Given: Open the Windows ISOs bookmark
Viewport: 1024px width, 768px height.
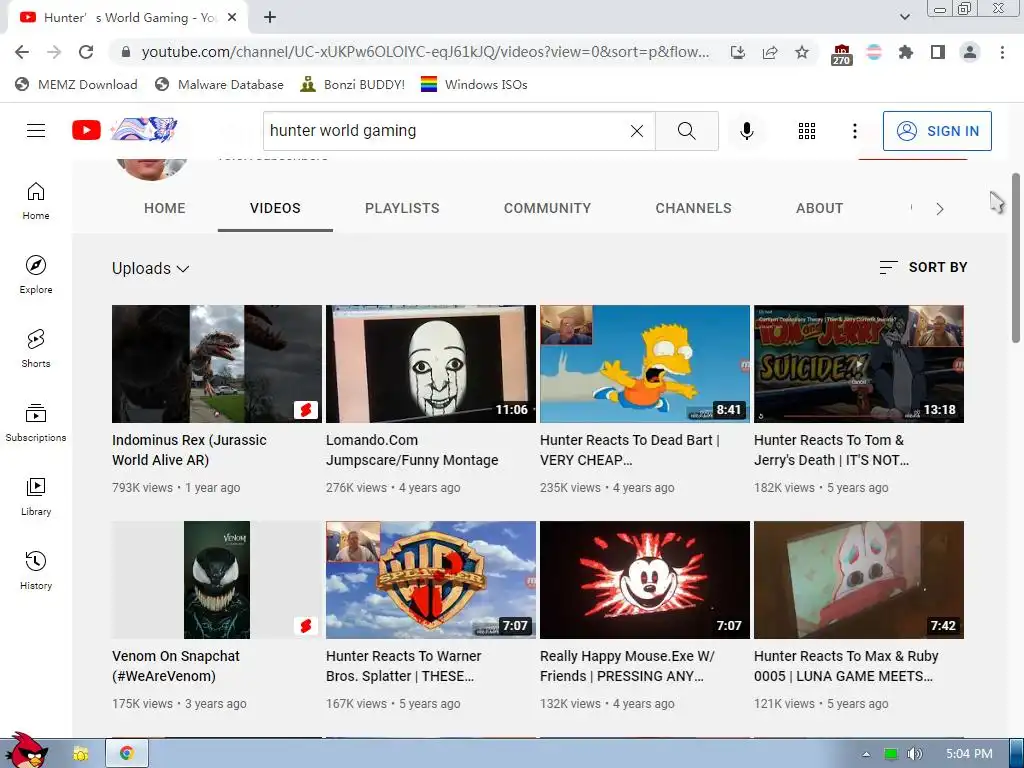Looking at the screenshot, I should tap(474, 84).
